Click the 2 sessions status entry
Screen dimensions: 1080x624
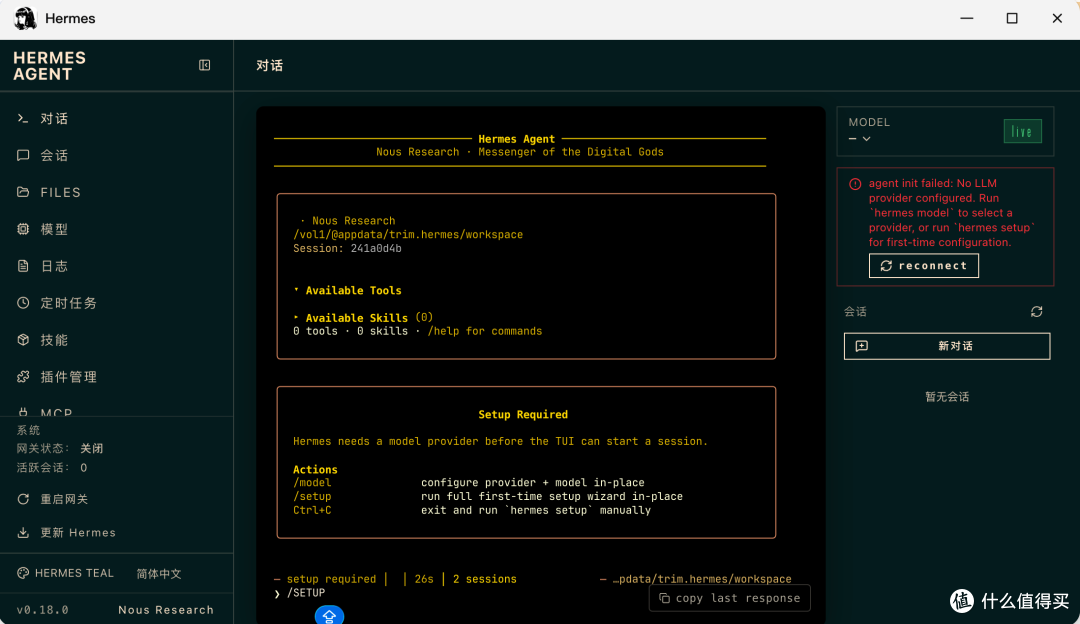click(x=484, y=579)
